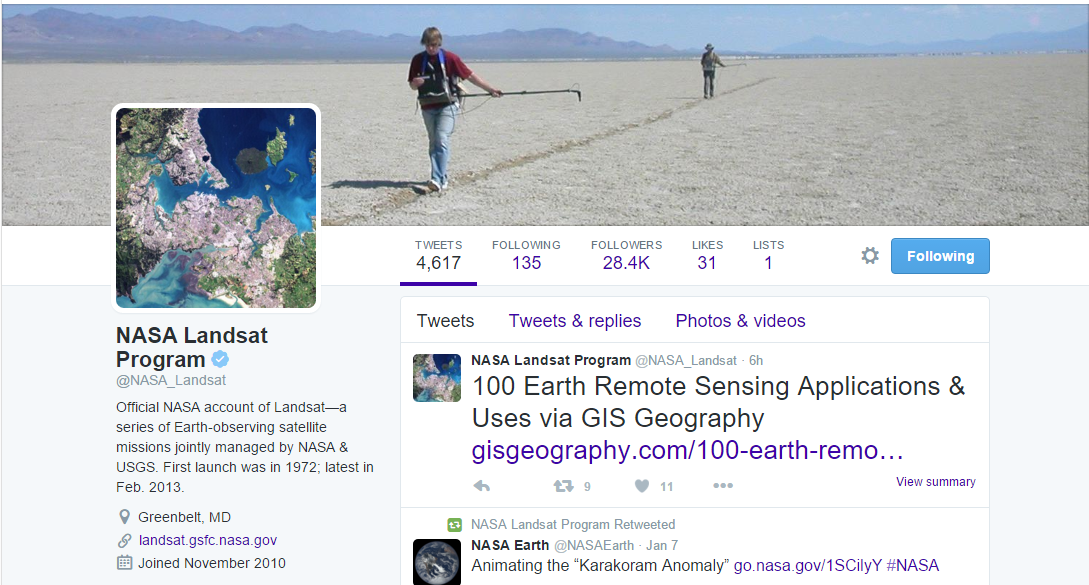Open the Lists 1 stat
Image resolution: width=1089 pixels, height=585 pixels.
[x=768, y=256]
